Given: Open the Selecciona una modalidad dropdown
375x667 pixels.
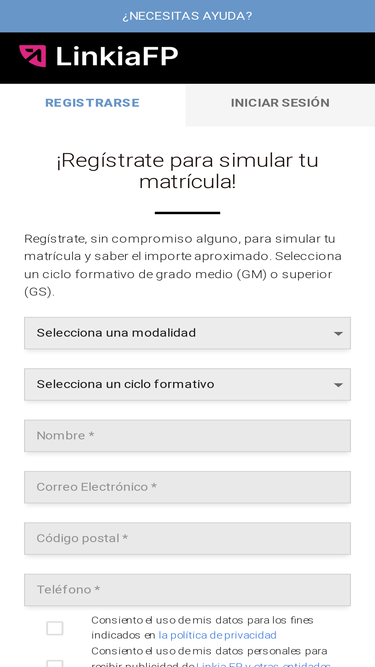Looking at the screenshot, I should (x=188, y=333).
